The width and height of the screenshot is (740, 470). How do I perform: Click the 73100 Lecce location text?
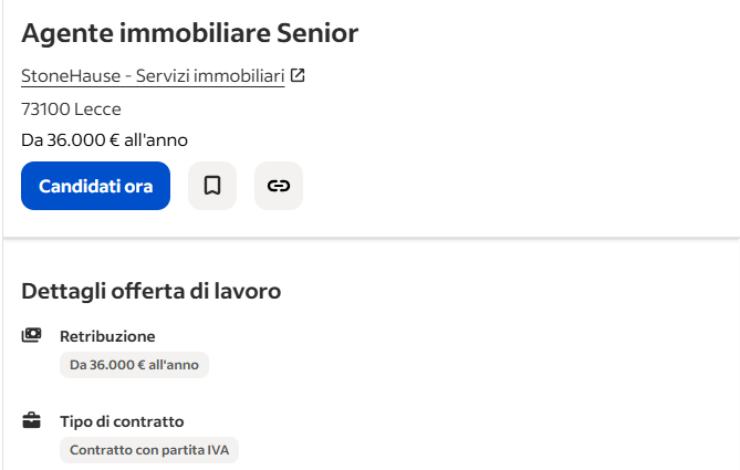[71, 108]
